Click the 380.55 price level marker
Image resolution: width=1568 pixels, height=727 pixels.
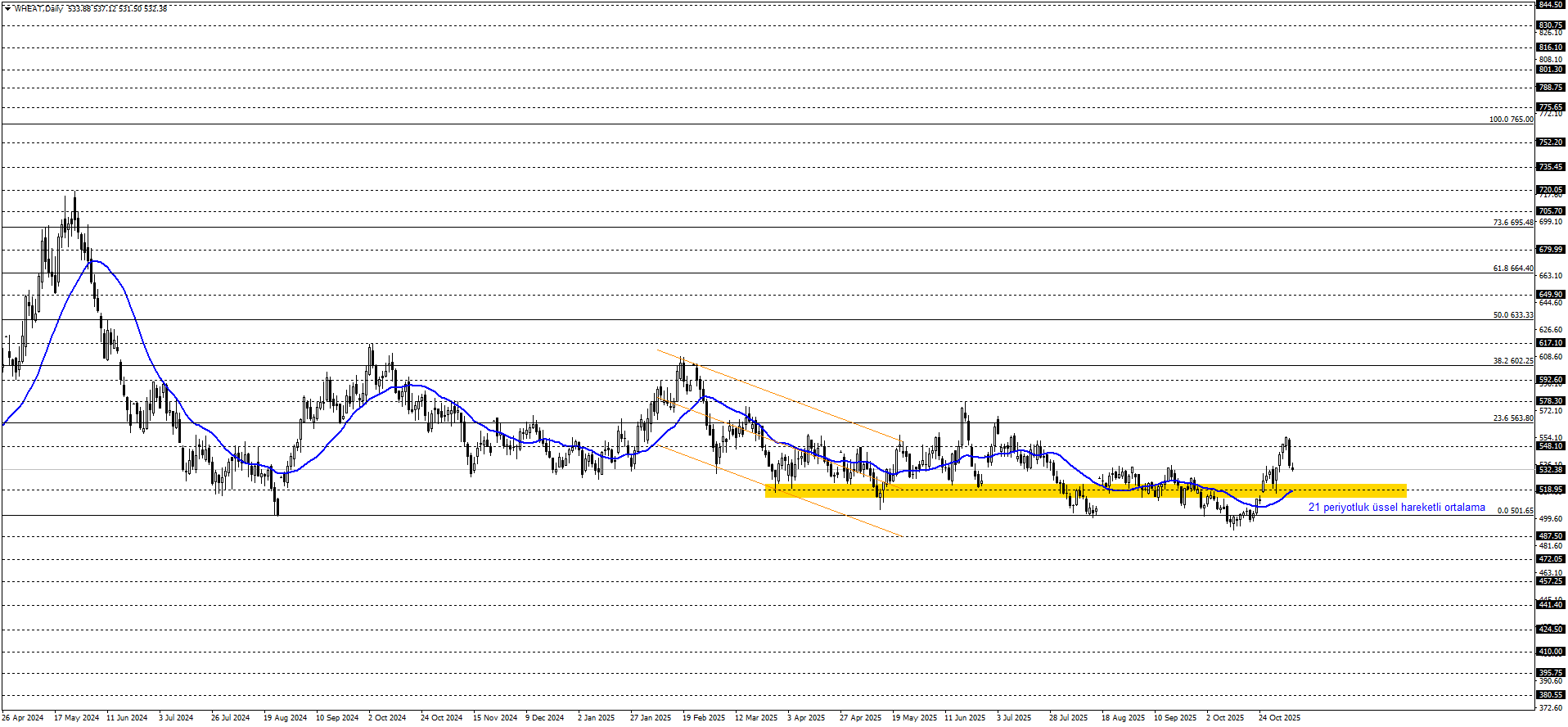[x=1551, y=695]
